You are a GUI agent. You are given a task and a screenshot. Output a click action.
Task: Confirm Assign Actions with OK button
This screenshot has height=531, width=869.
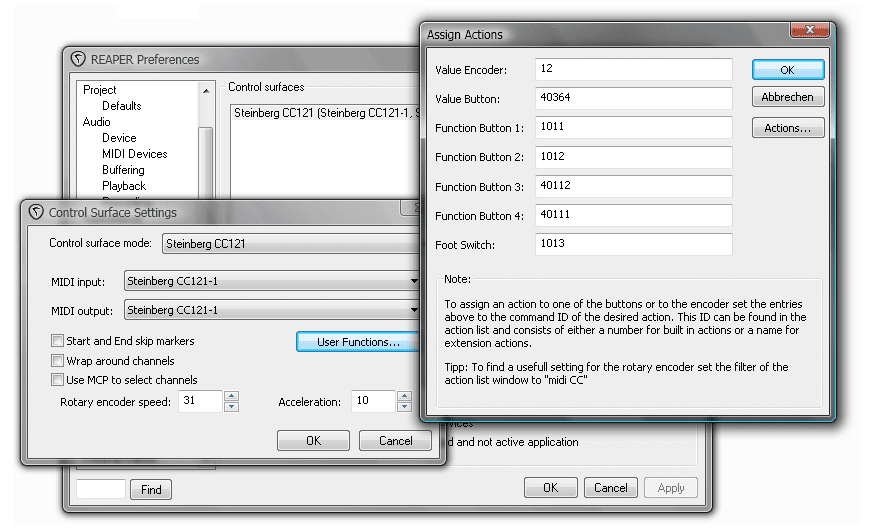point(788,70)
